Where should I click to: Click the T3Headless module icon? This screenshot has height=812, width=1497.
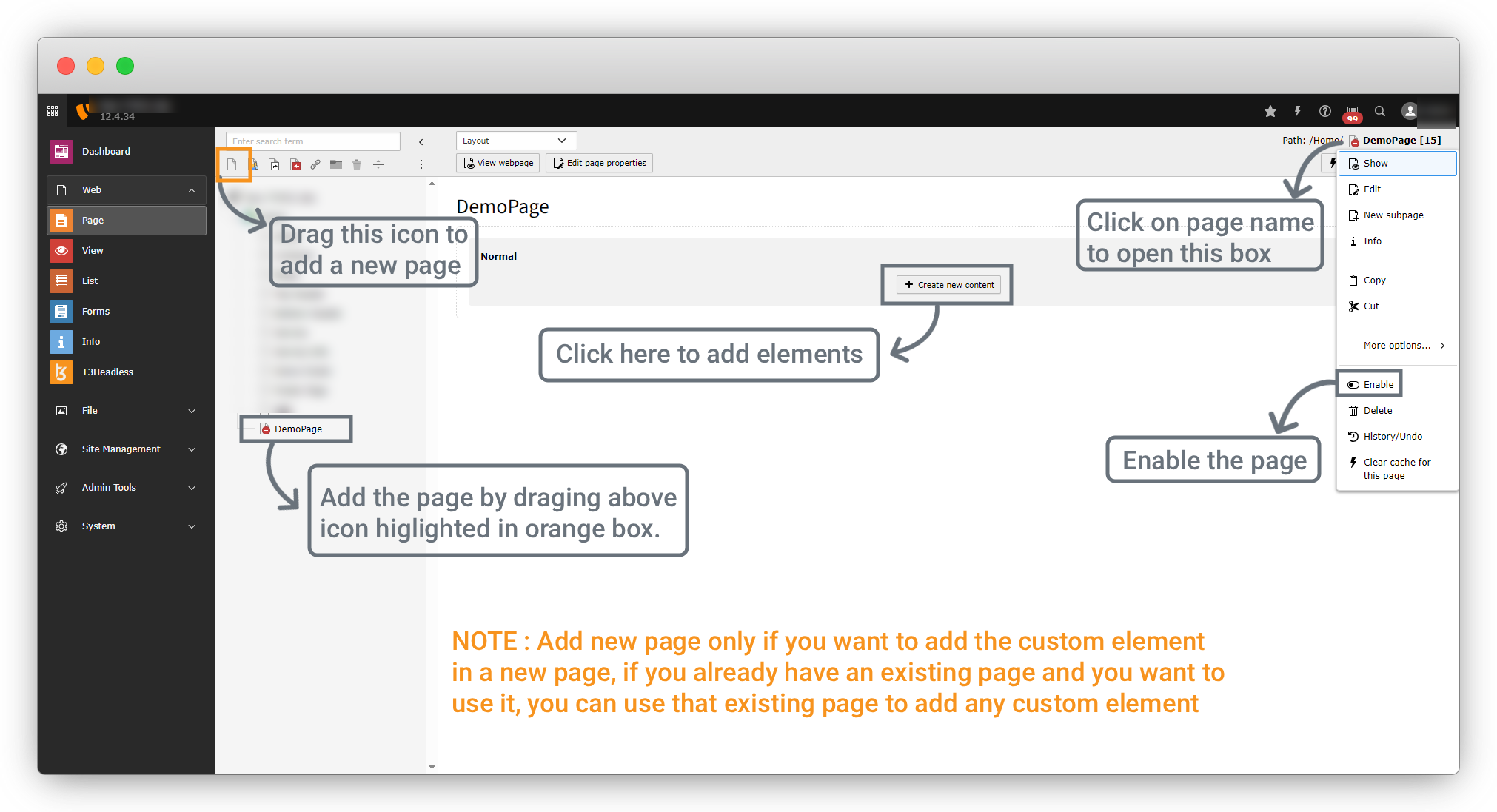click(x=61, y=372)
